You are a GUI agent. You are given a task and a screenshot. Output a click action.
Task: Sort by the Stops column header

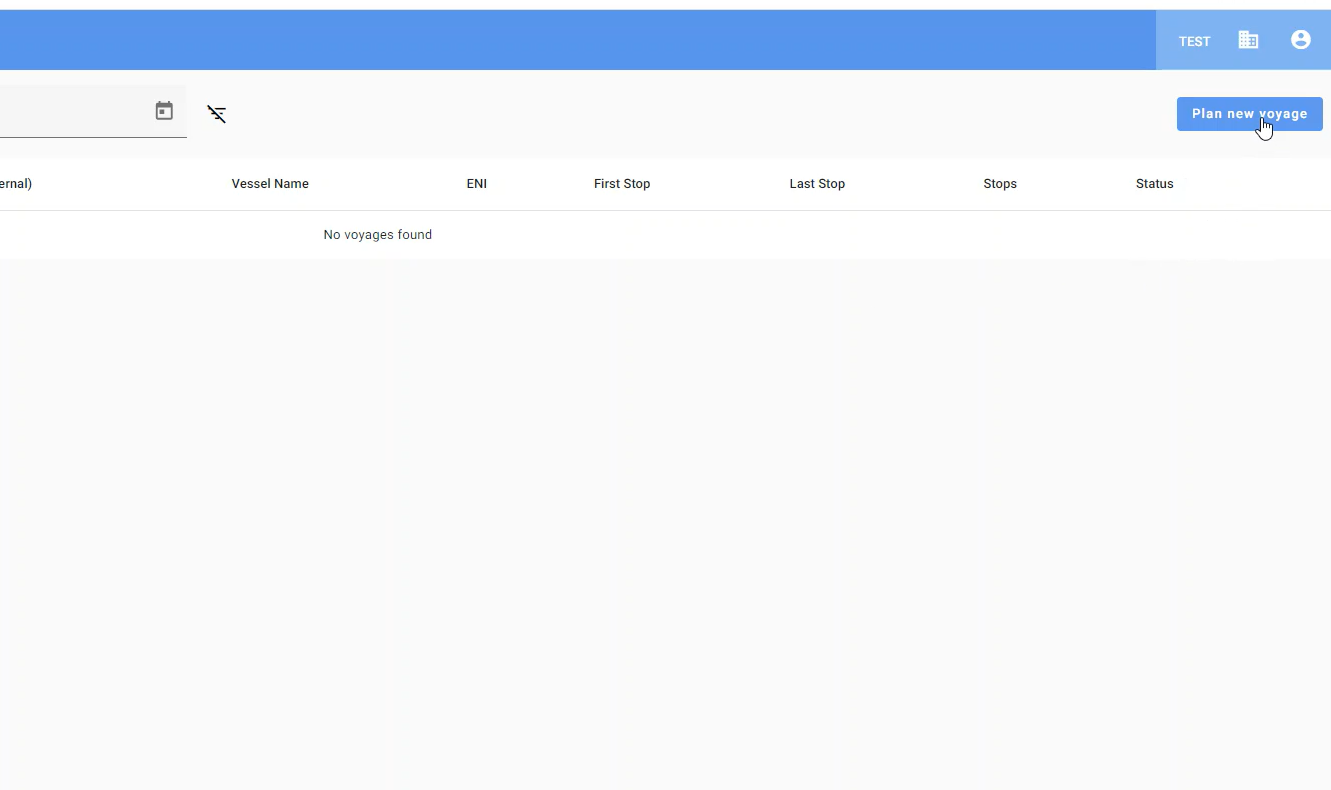(x=999, y=184)
